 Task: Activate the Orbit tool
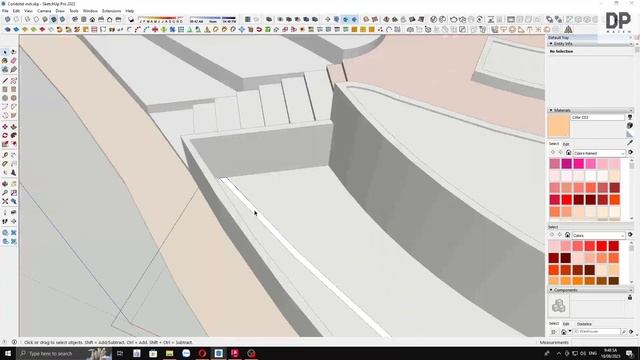point(5,184)
